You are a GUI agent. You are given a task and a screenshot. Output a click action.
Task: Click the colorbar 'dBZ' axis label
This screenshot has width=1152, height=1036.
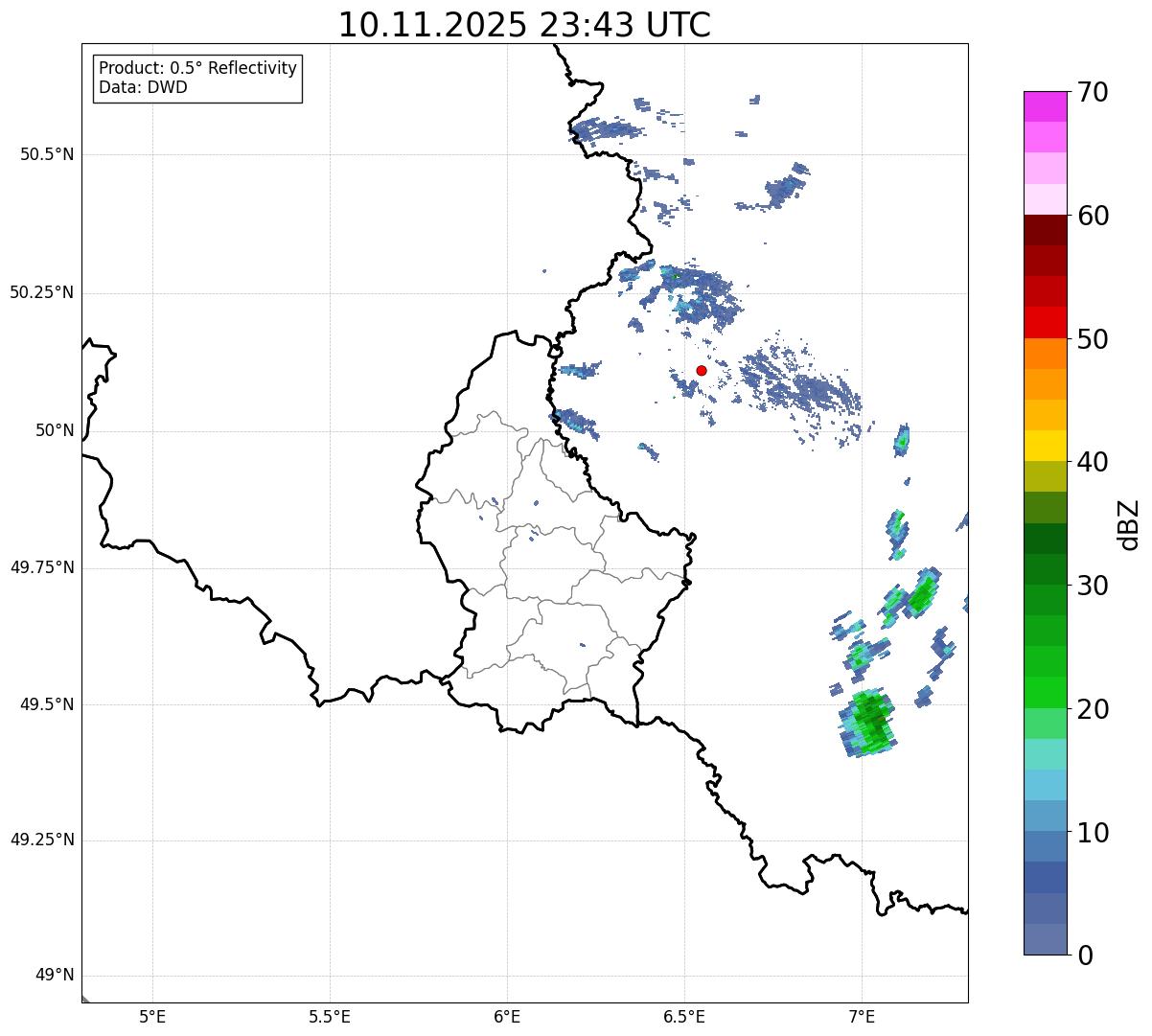[x=1129, y=524]
